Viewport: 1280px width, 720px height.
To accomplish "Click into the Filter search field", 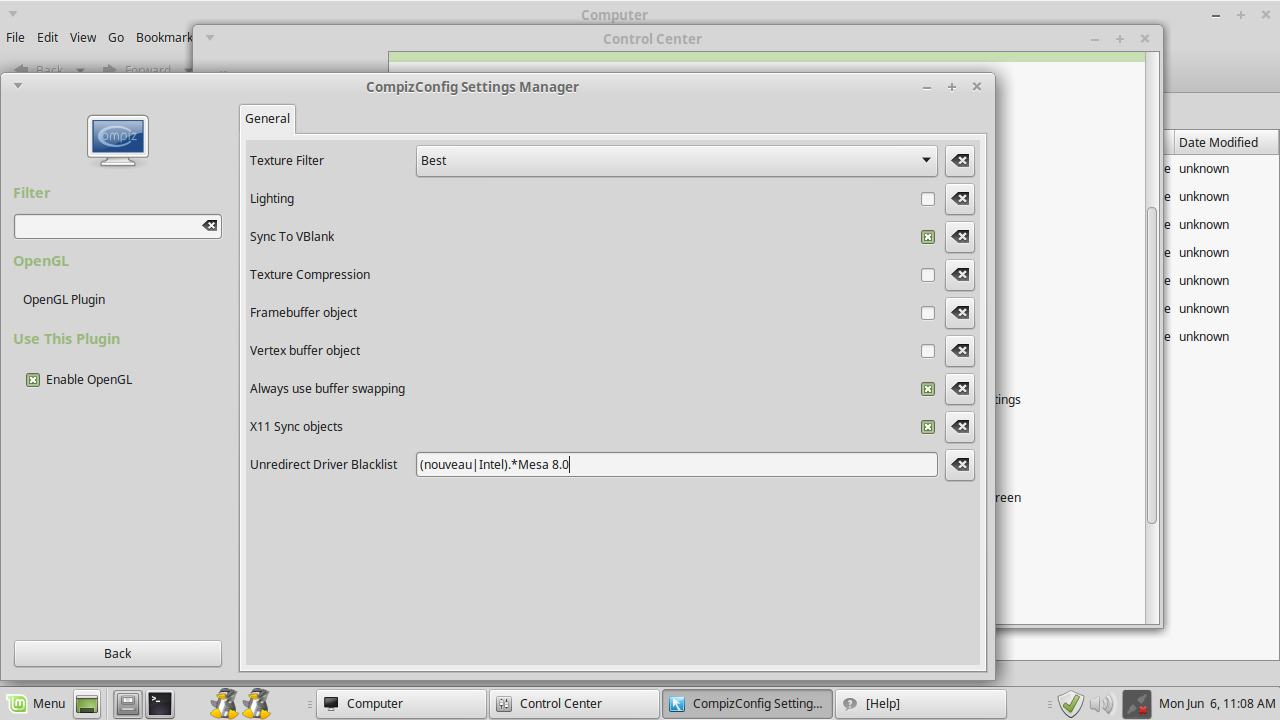I will pos(108,226).
